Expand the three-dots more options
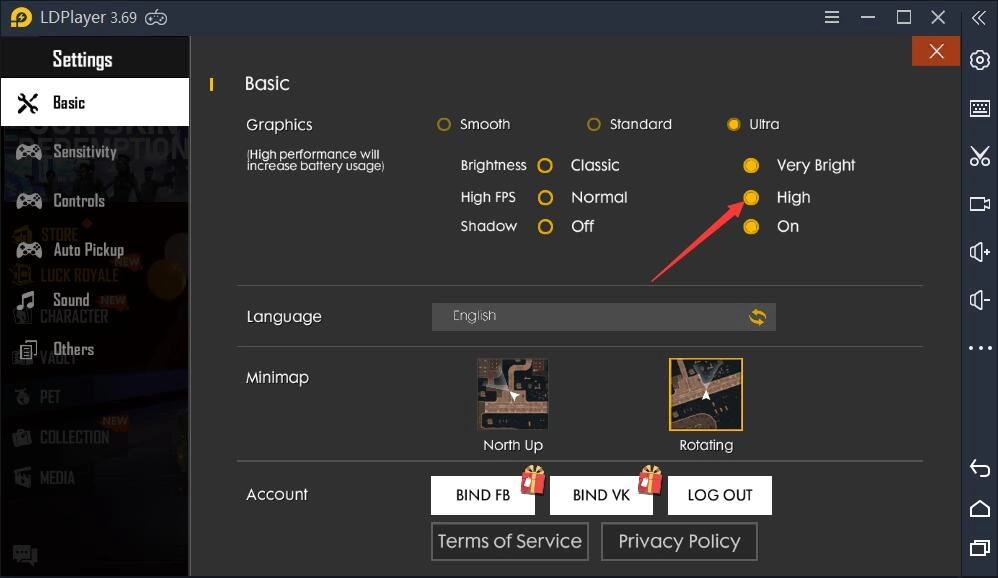Image resolution: width=998 pixels, height=578 pixels. click(x=979, y=348)
